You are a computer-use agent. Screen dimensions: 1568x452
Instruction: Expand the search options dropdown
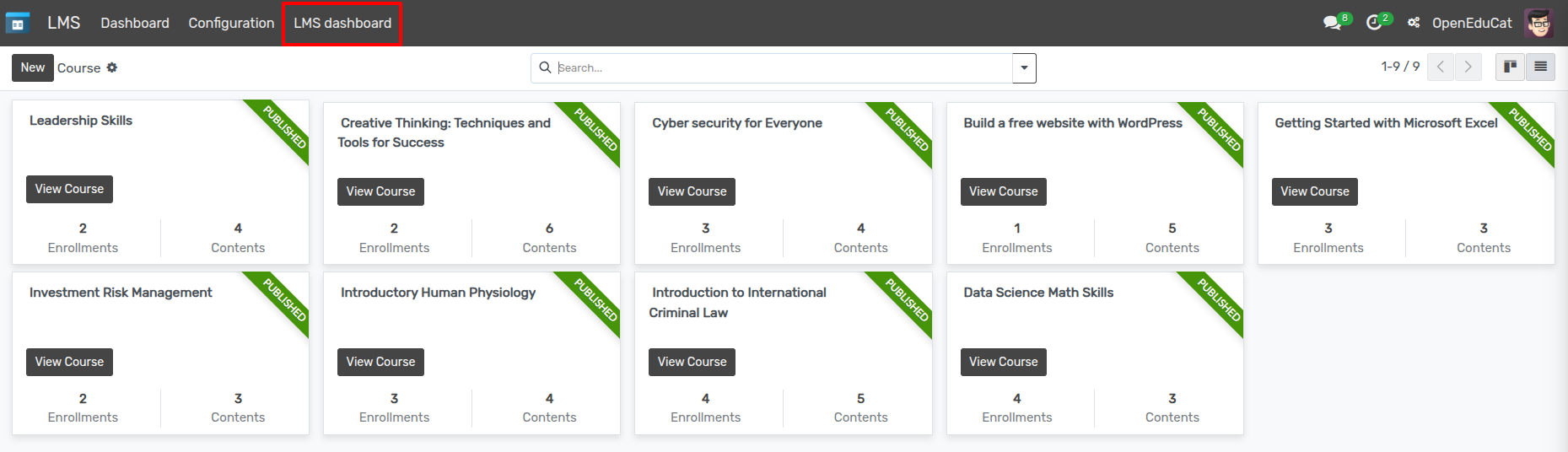[1024, 68]
